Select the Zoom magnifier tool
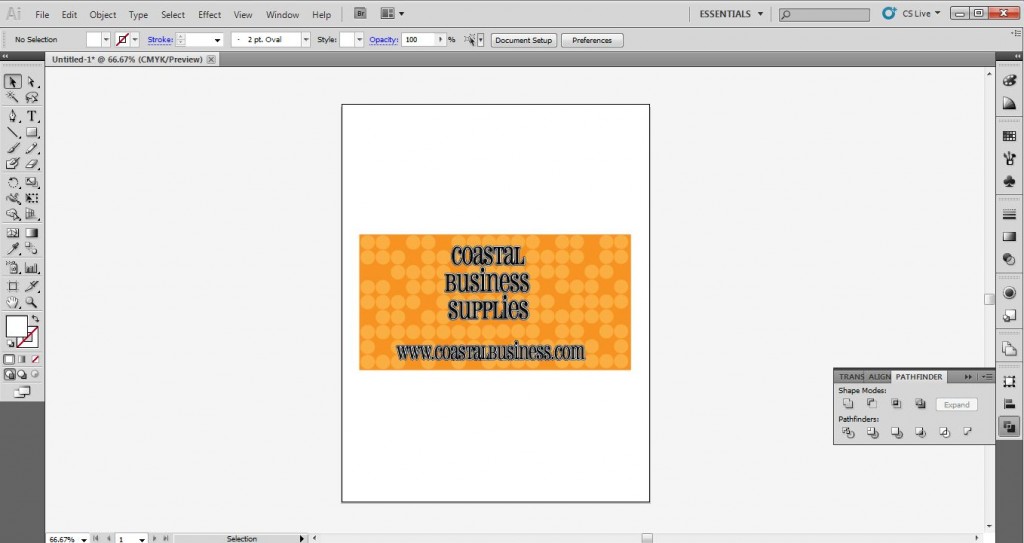The image size is (1024, 543). [x=31, y=302]
